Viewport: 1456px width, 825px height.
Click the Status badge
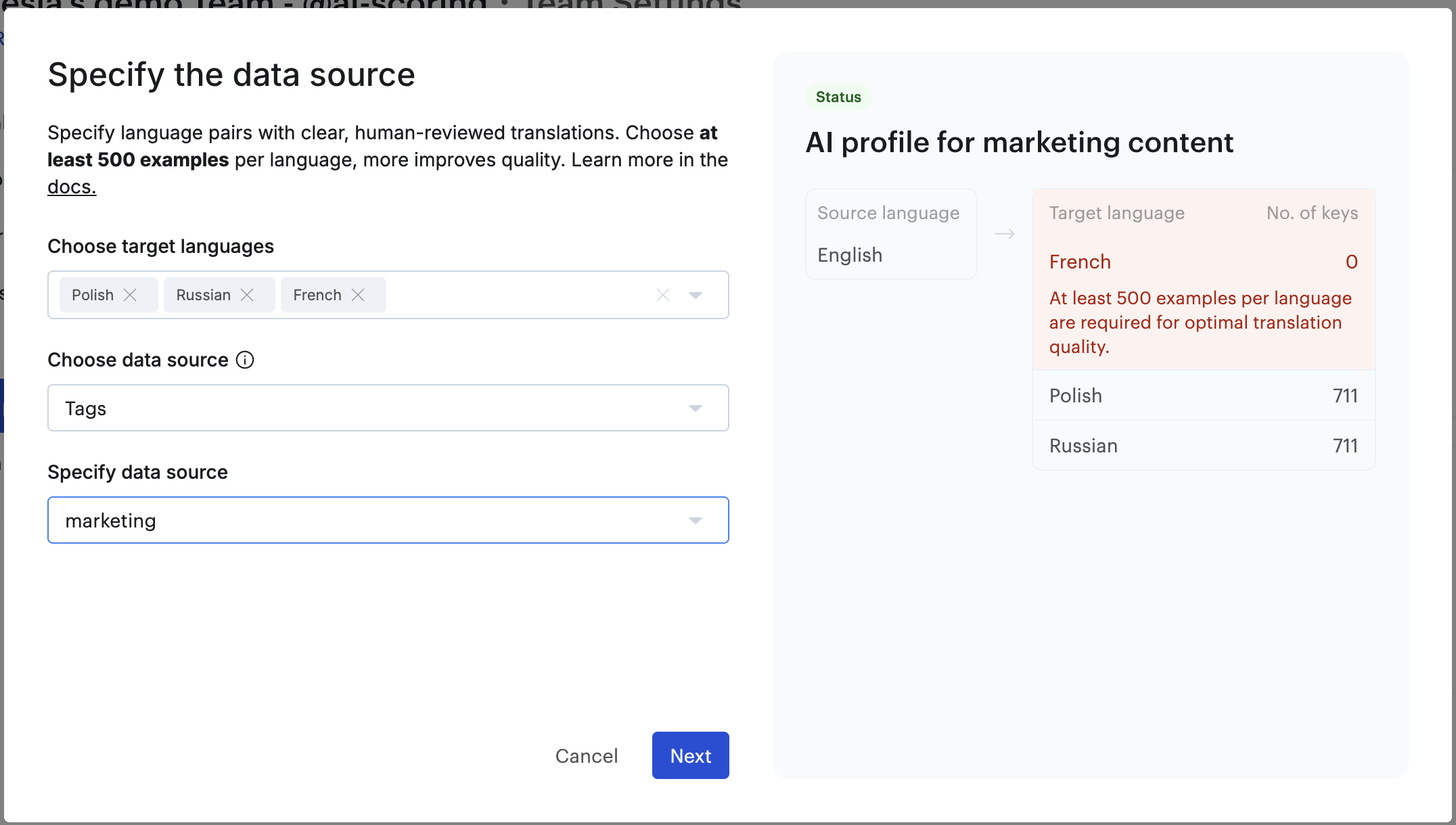point(838,97)
